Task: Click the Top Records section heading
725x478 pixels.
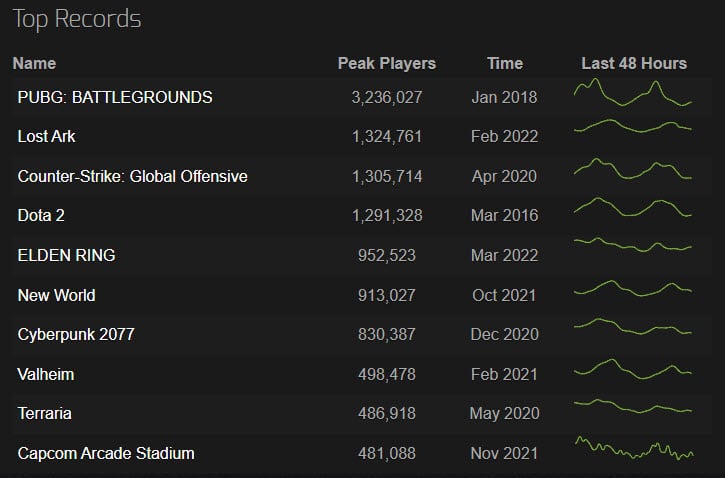Action: pos(77,19)
